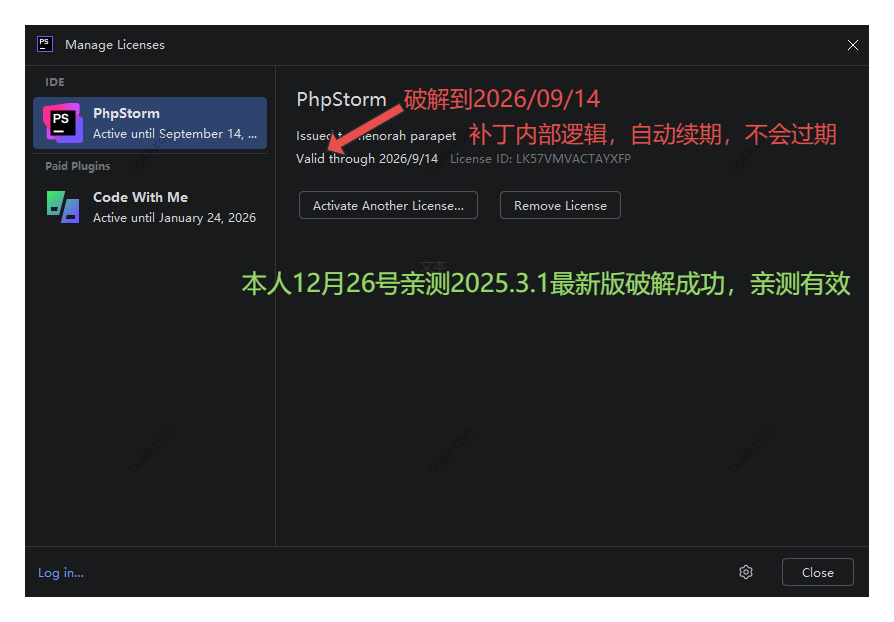Click the PhpStorm logo in license list
Image resolution: width=894 pixels, height=622 pixels.
point(62,122)
